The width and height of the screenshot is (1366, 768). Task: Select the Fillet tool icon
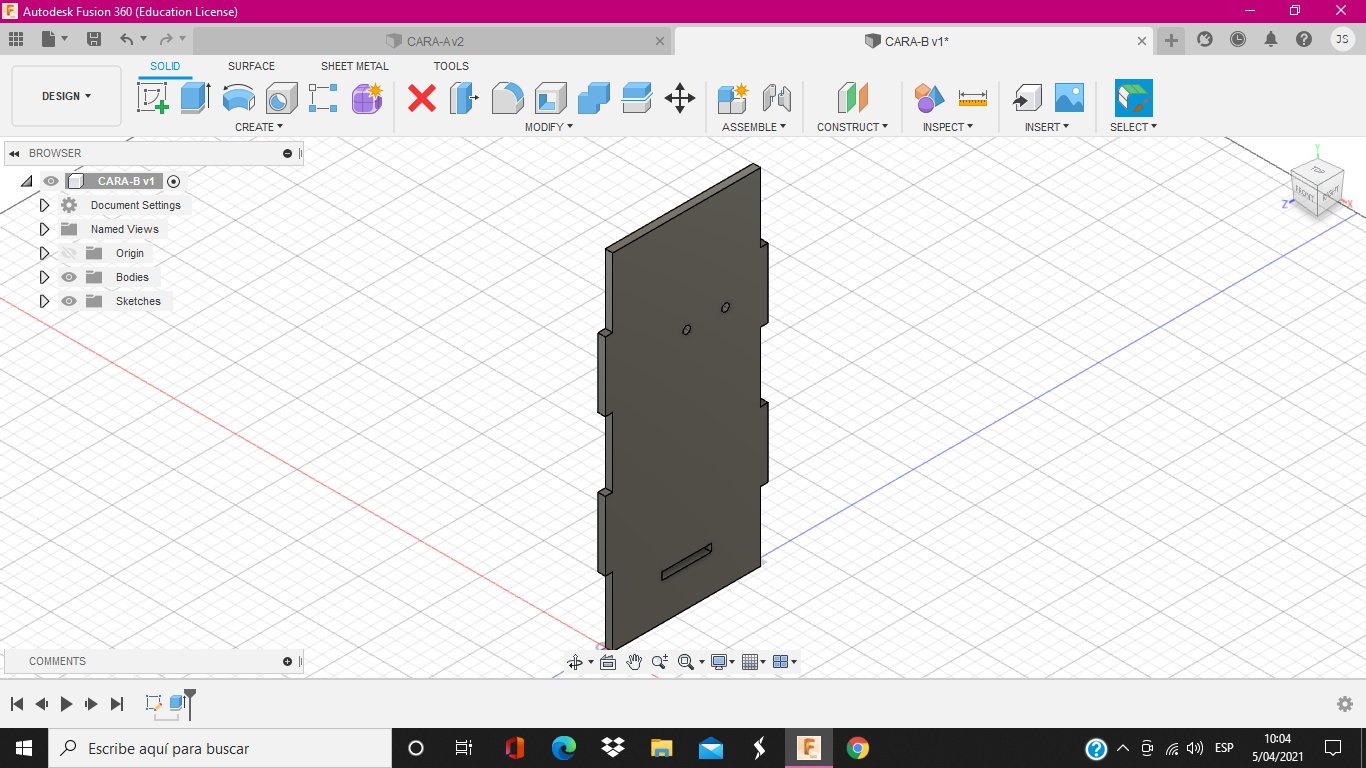point(508,98)
